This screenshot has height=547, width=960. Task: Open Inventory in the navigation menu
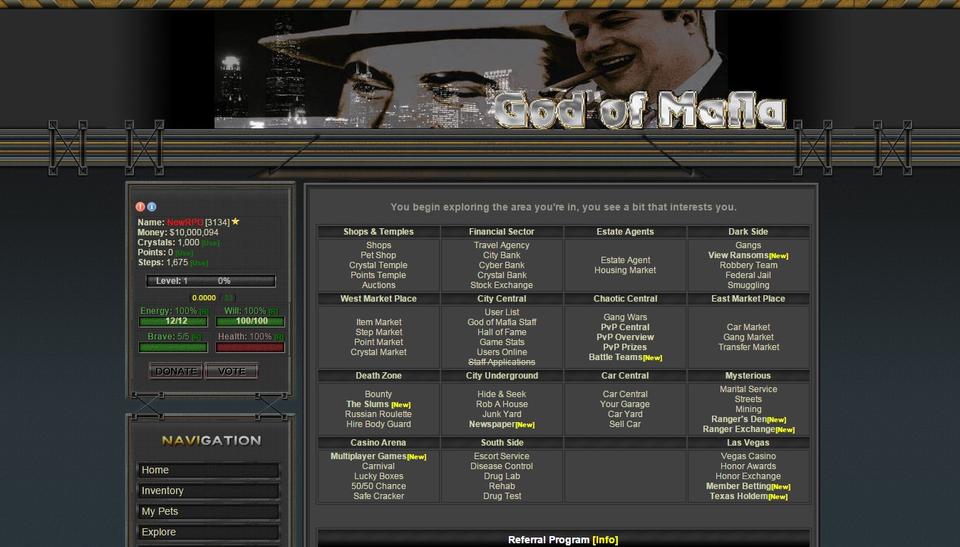point(208,491)
